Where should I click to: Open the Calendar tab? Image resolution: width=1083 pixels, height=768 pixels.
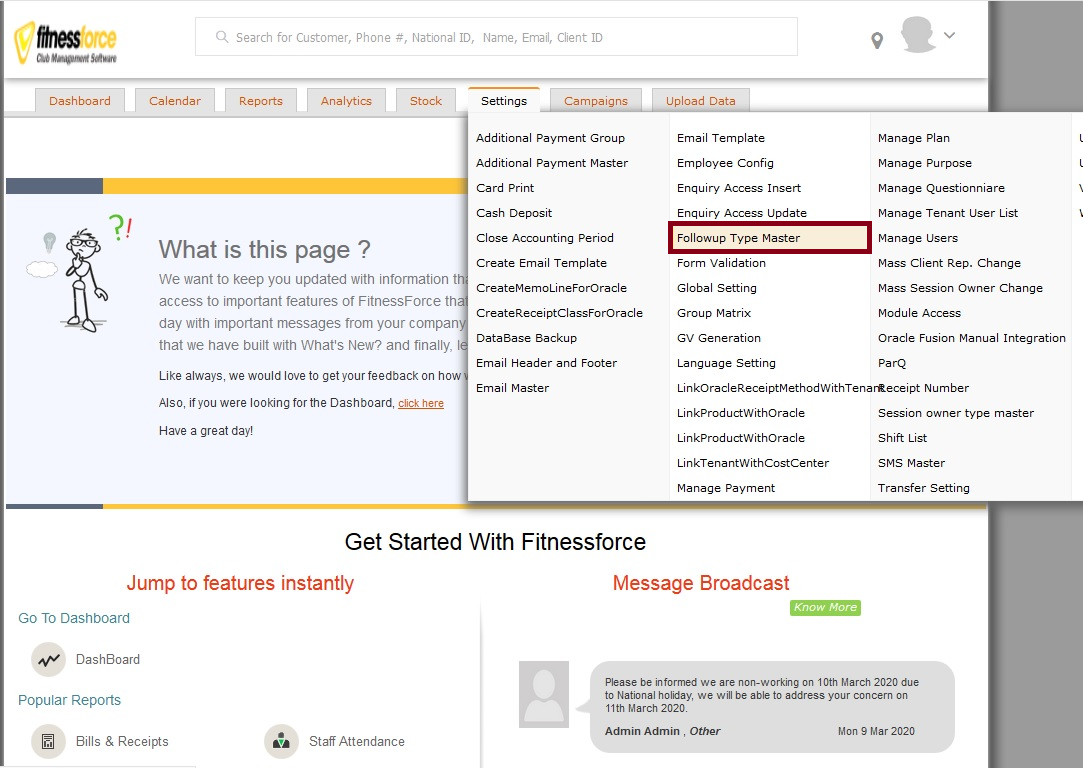tap(175, 101)
